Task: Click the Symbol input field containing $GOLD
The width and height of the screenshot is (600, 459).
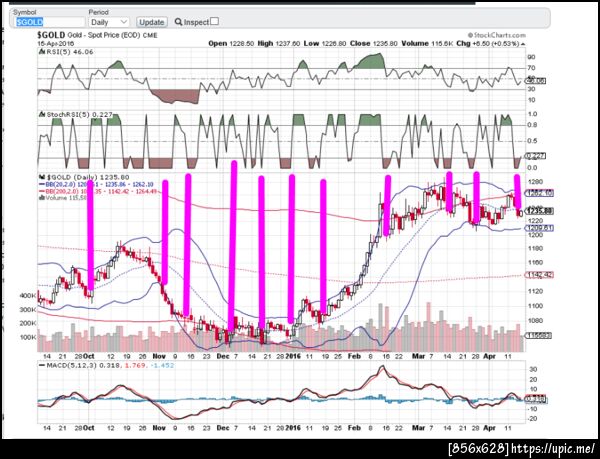Action: pyautogui.click(x=49, y=22)
